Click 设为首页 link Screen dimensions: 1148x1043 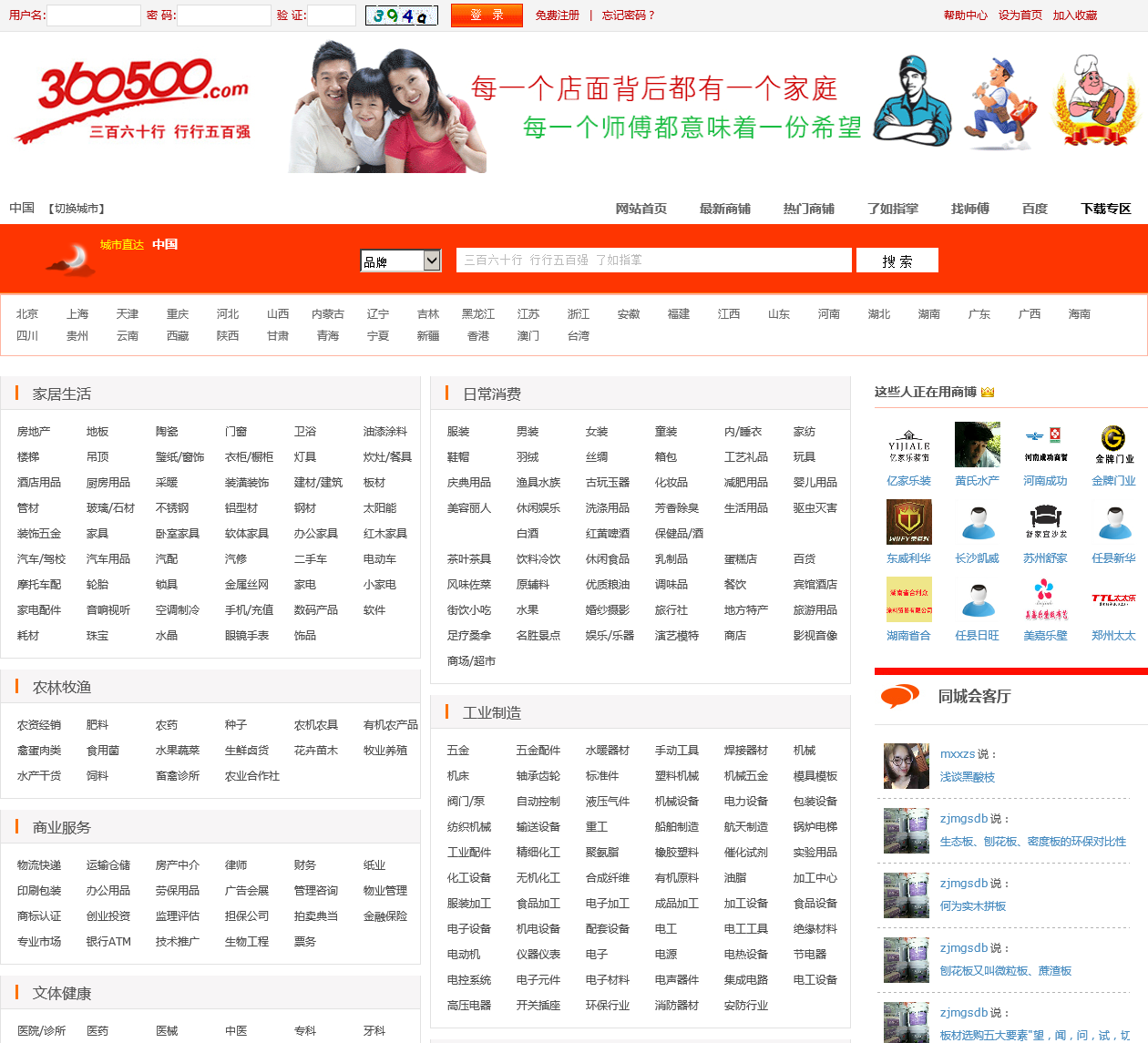point(1020,15)
